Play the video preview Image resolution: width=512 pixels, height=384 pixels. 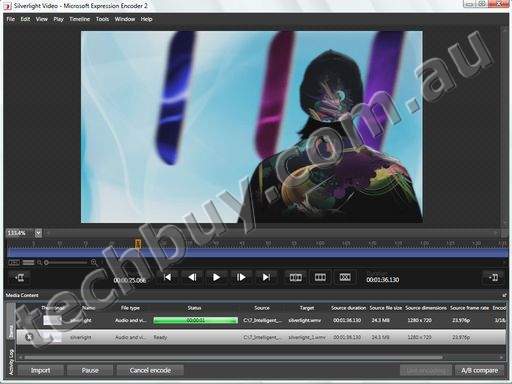[216, 277]
